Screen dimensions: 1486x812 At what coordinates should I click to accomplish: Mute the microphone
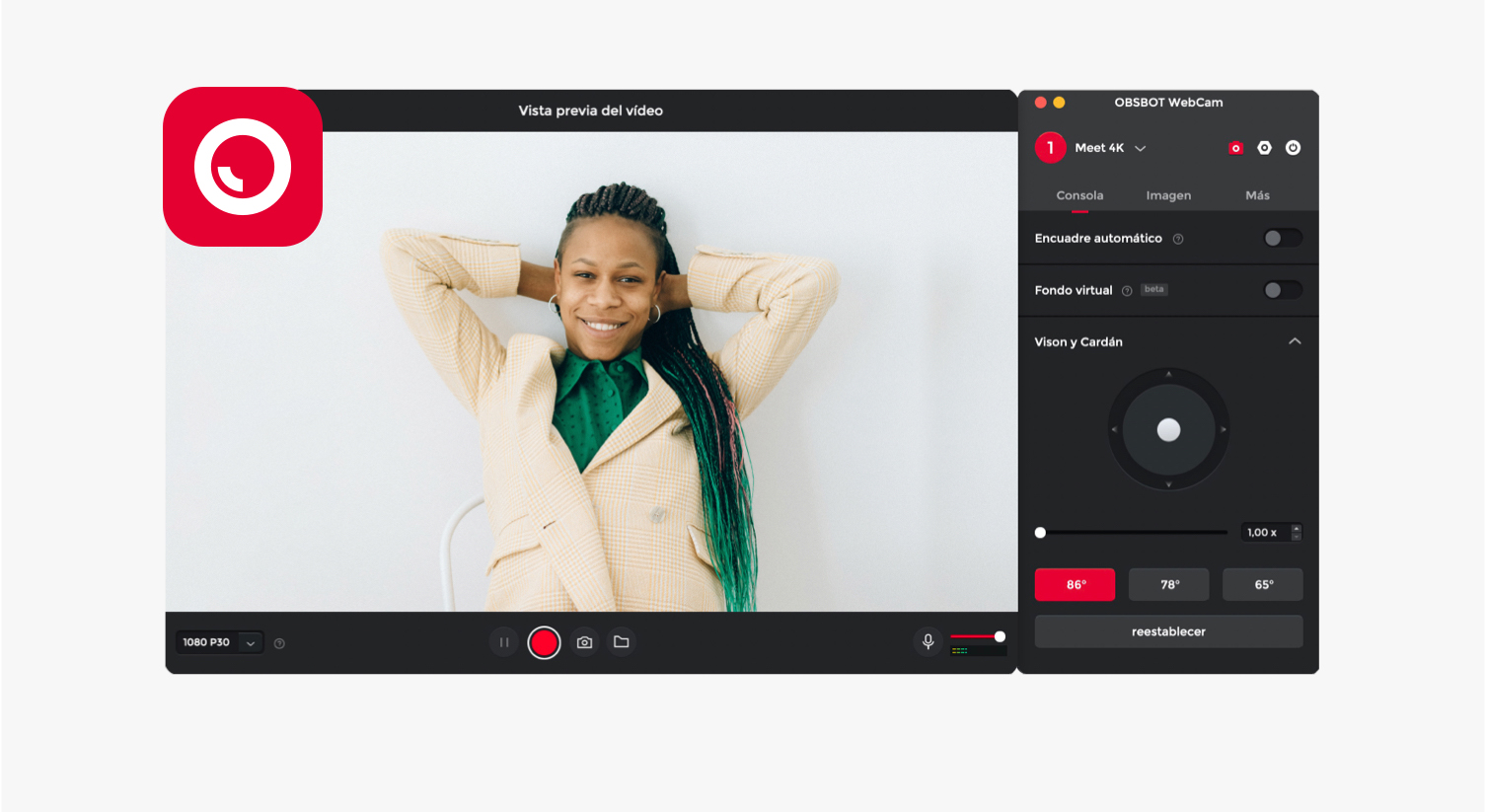point(928,642)
